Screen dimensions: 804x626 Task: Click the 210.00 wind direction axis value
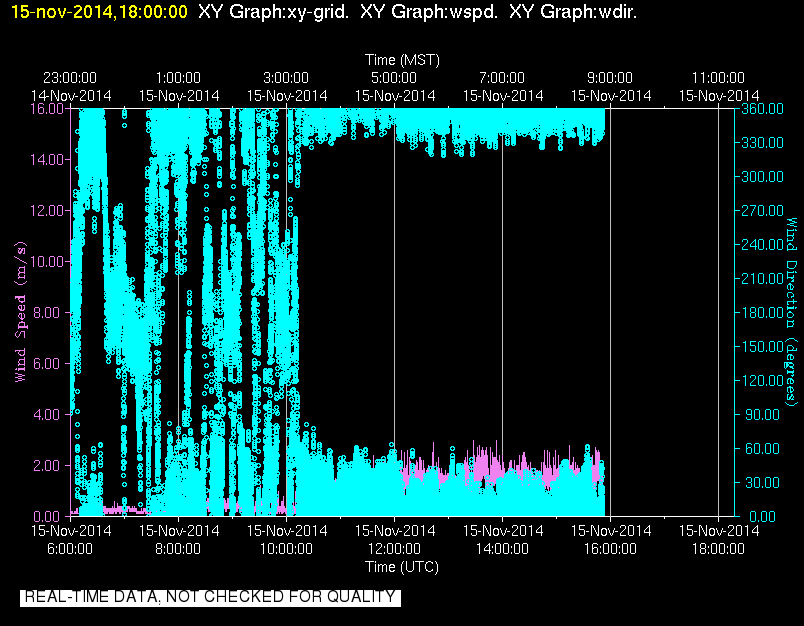click(x=762, y=278)
